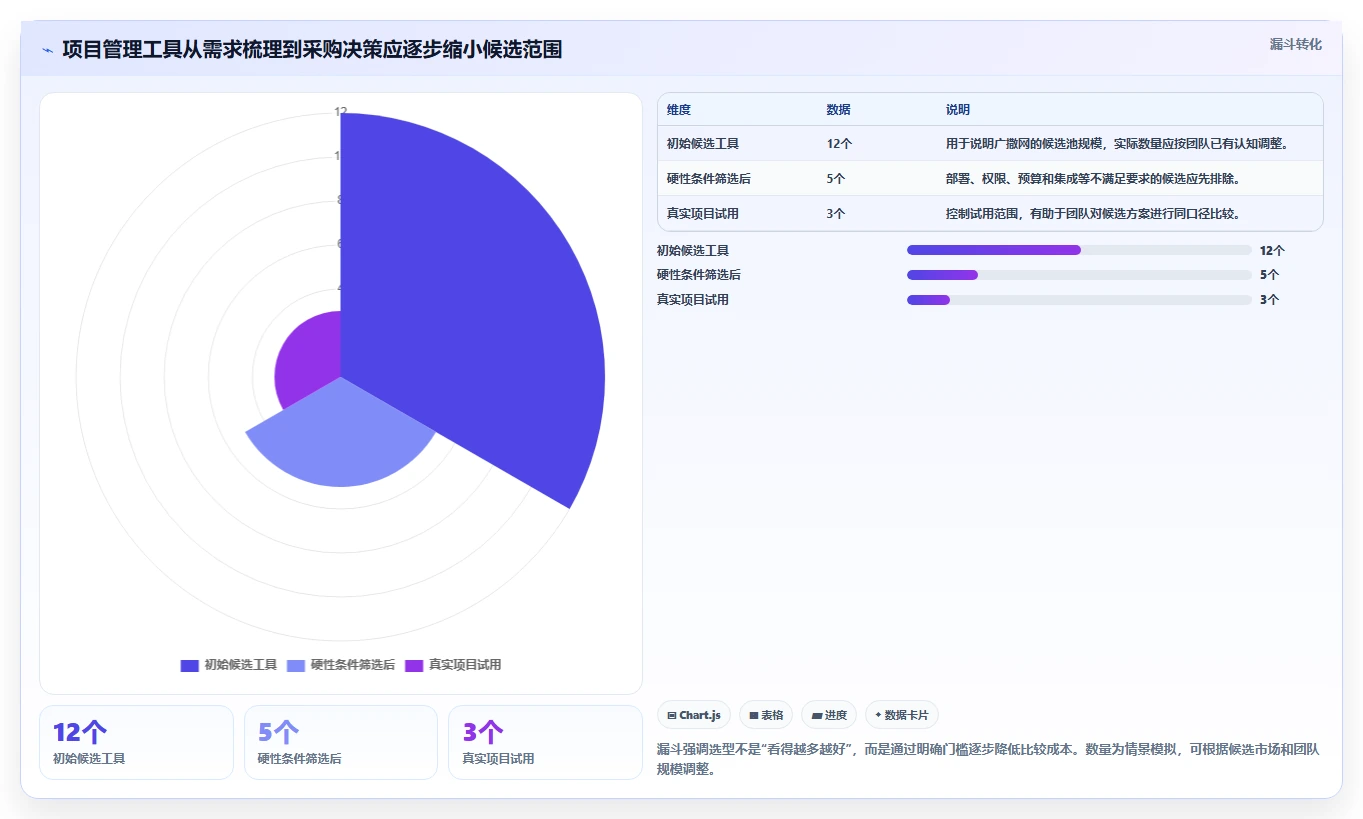Click the 说明 column header
The image size is (1363, 819).
coord(958,110)
